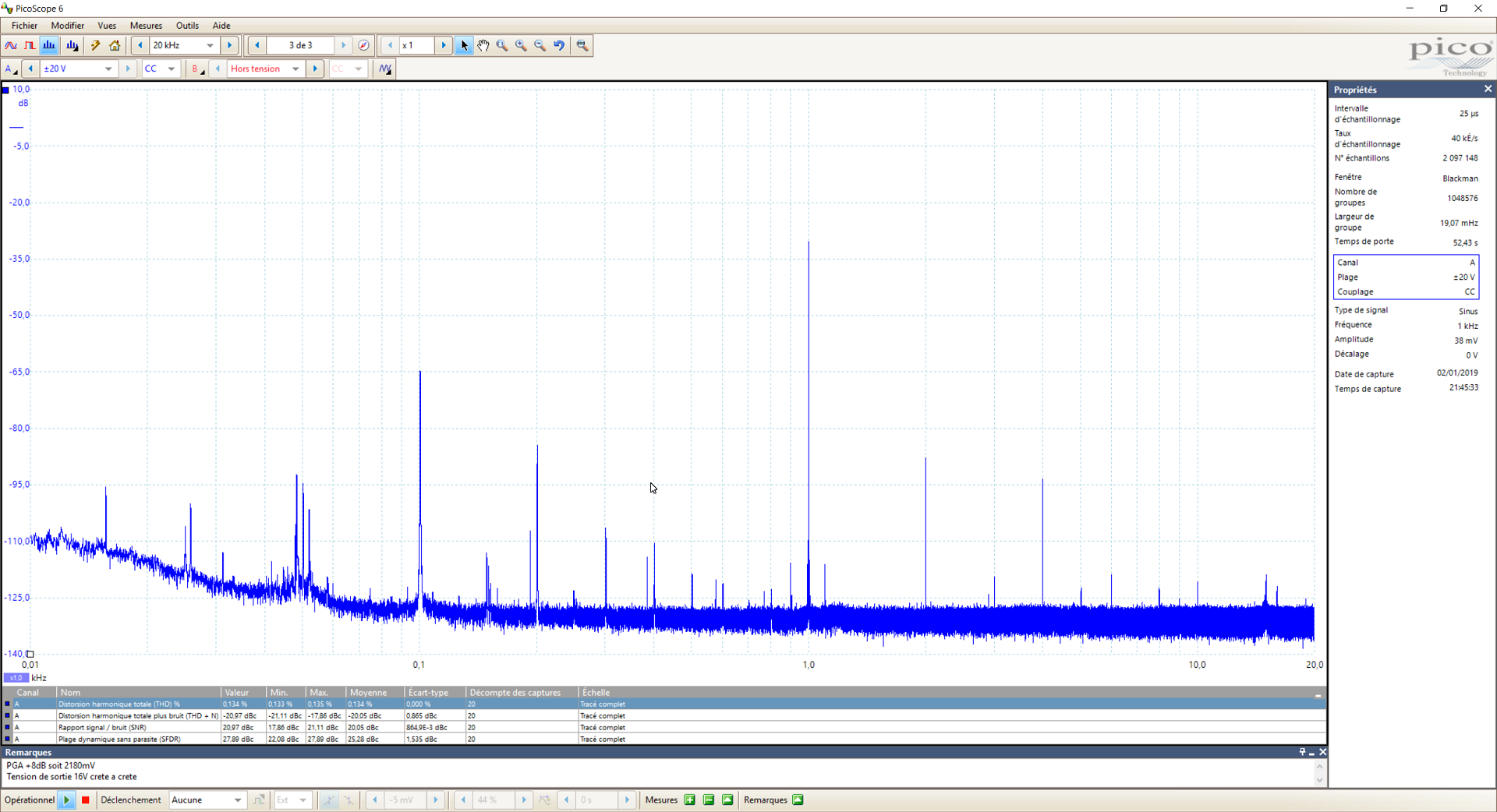Toggle notes with the Remarques icon
This screenshot has height=812, width=1497.
tap(798, 800)
